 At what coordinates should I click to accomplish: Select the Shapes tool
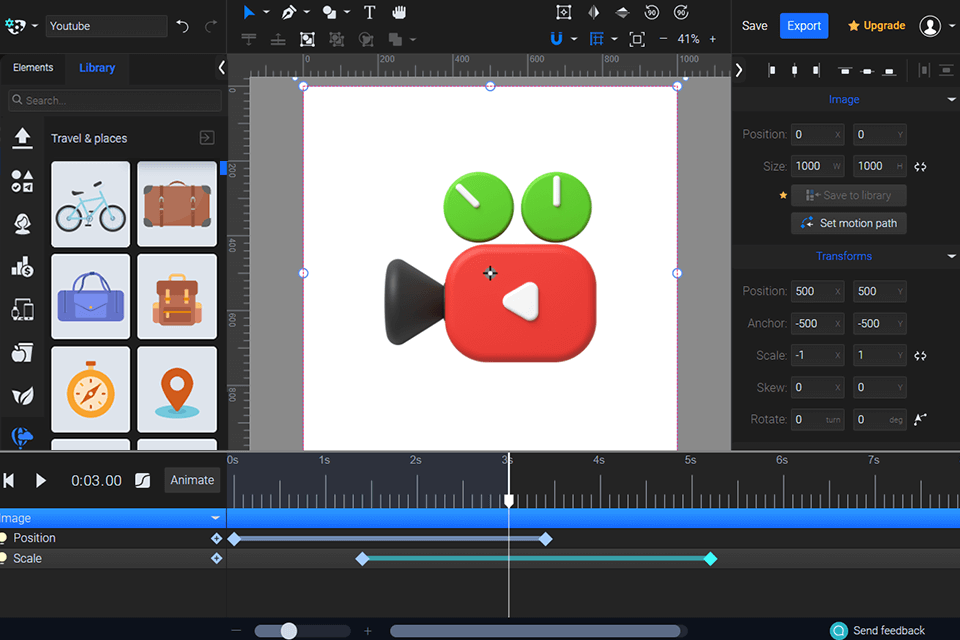[x=329, y=12]
